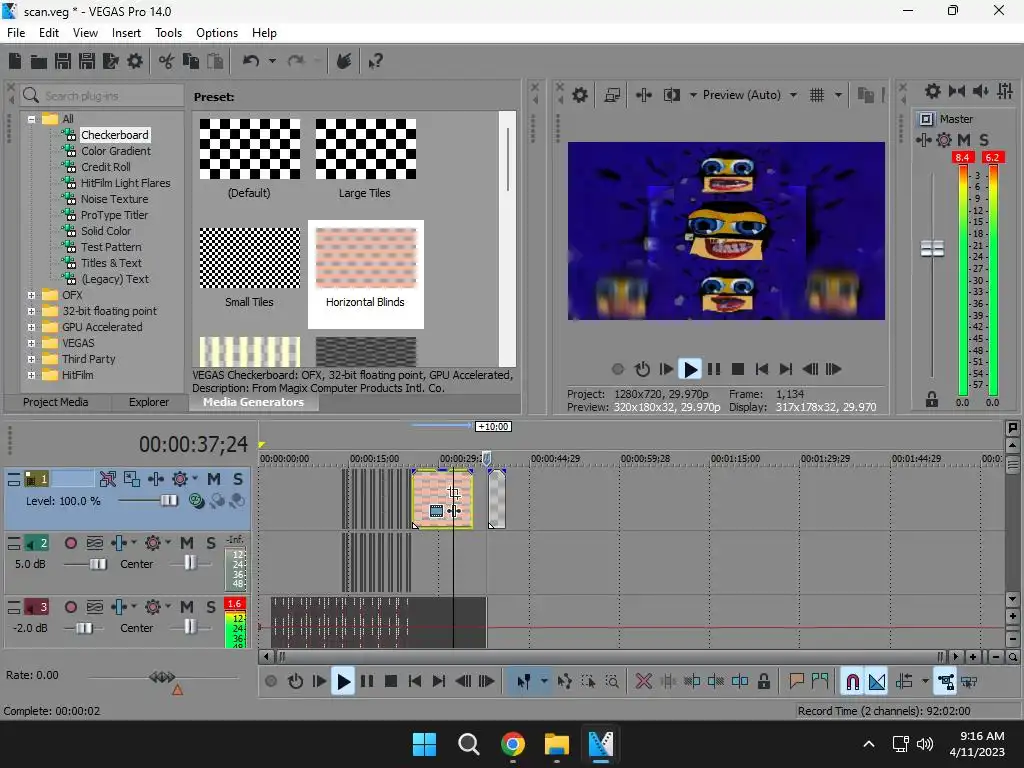Open the Options menu

pyautogui.click(x=217, y=33)
